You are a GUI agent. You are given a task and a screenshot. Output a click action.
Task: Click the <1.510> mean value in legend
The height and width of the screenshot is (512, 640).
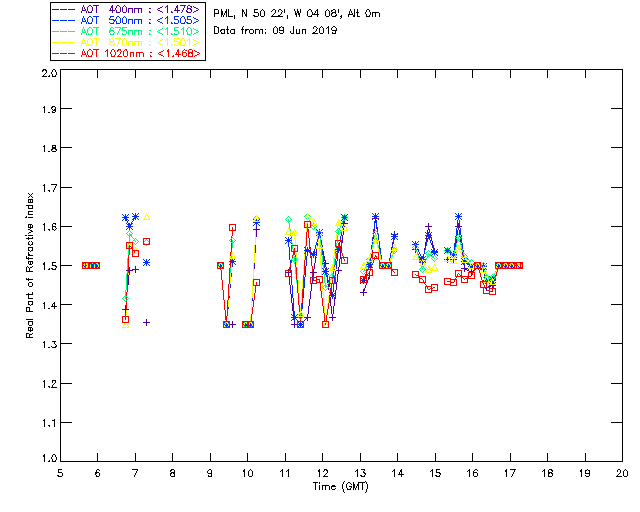[x=178, y=31]
